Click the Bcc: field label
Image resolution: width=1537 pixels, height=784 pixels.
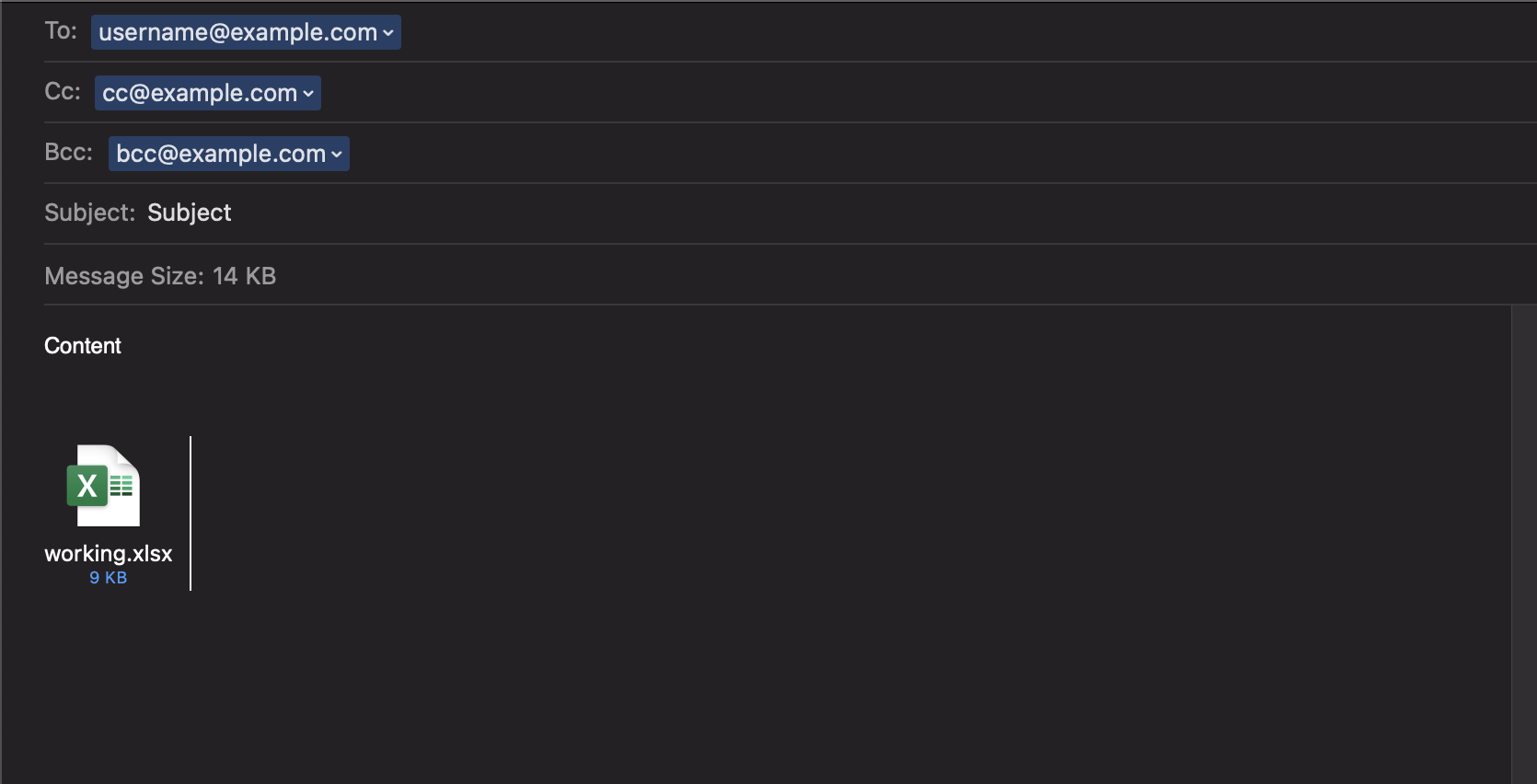[69, 153]
